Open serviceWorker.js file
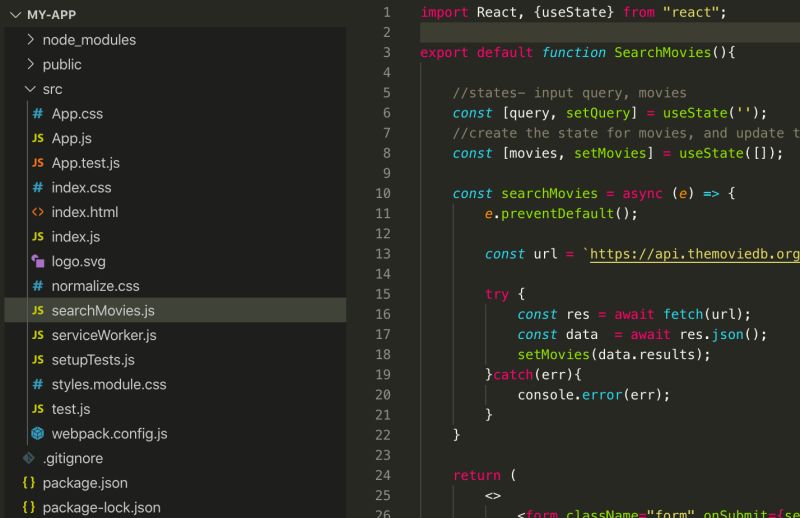This screenshot has width=800, height=518. [104, 335]
